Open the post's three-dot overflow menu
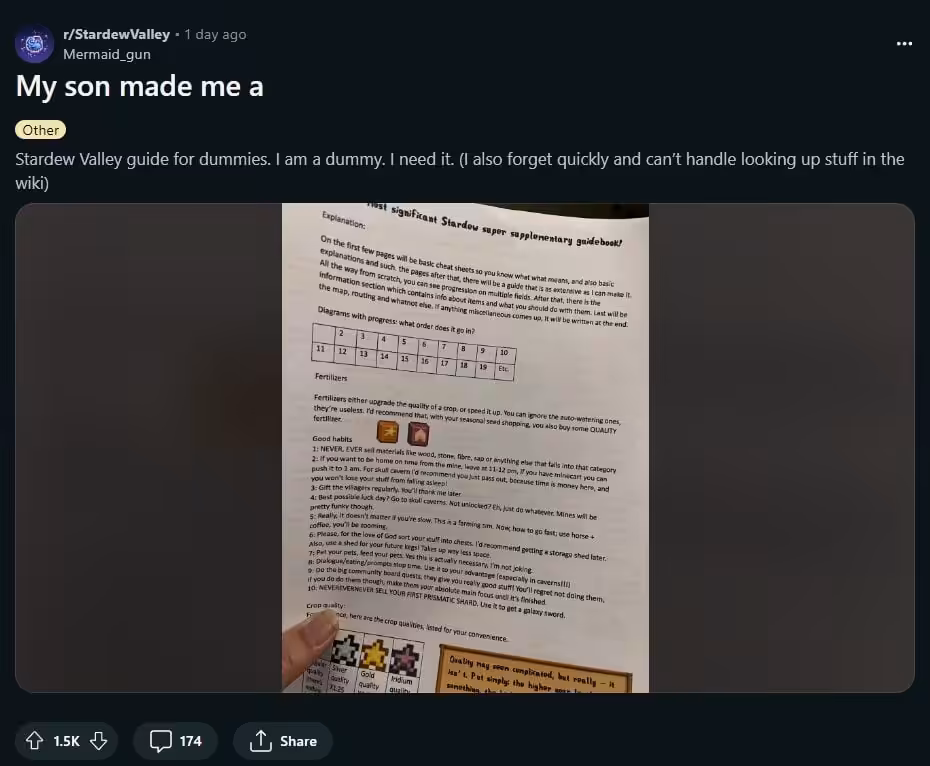The height and width of the screenshot is (766, 930). [904, 43]
